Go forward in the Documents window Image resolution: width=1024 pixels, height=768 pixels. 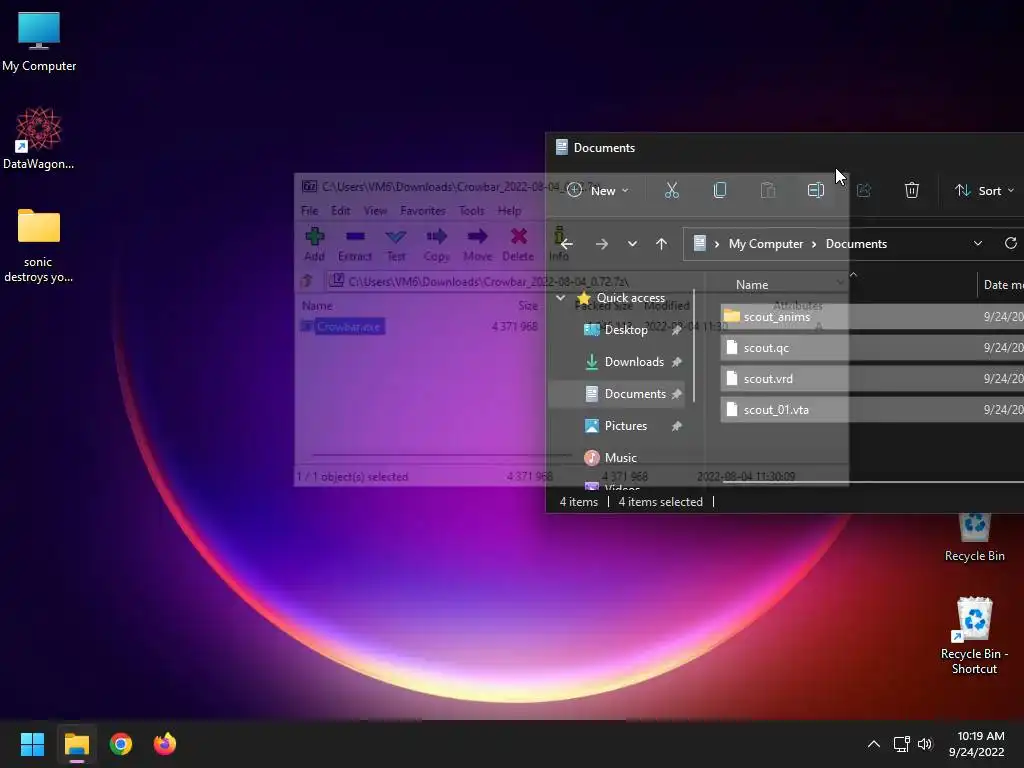(601, 244)
